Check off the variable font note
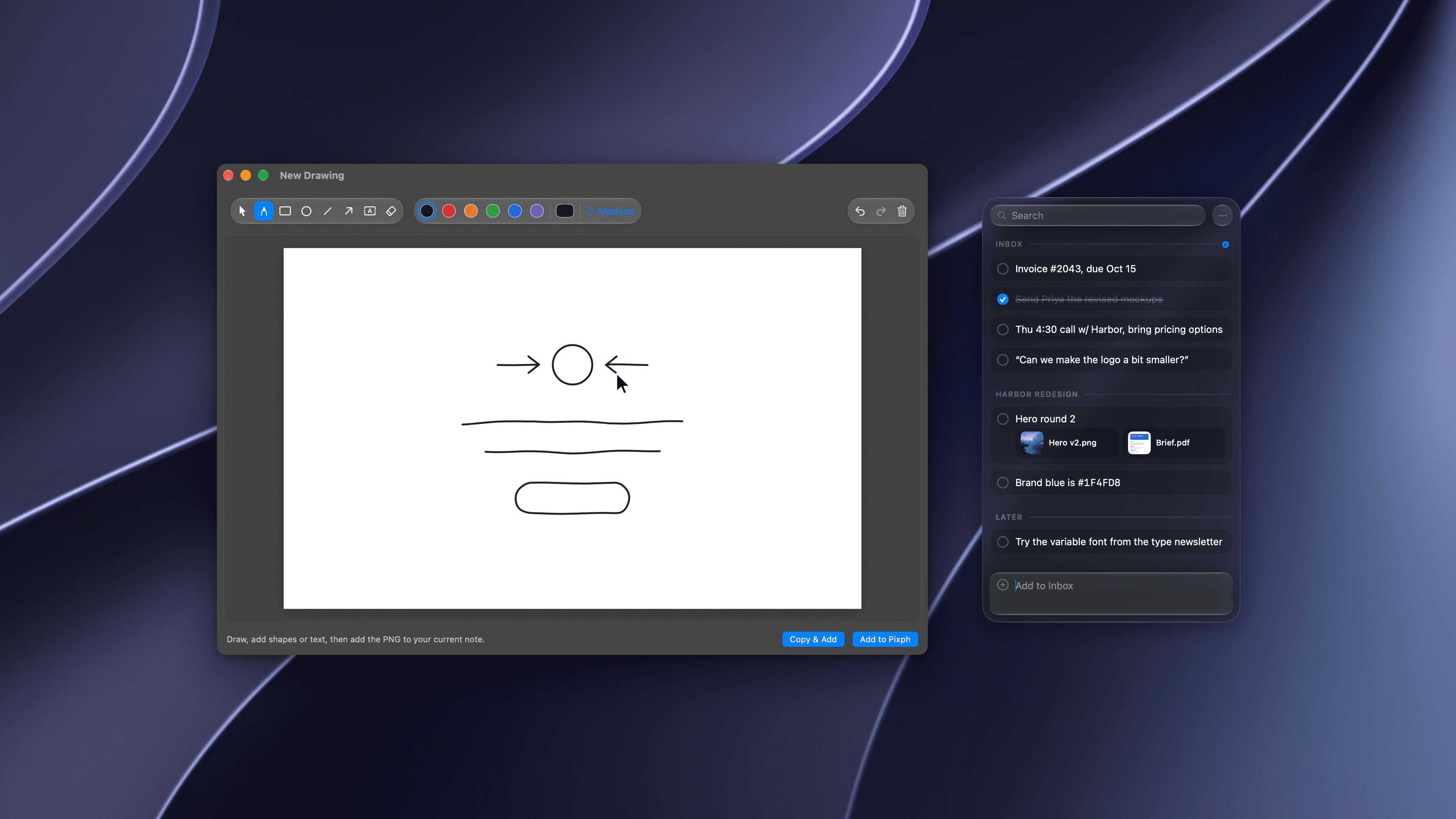The height and width of the screenshot is (819, 1456). click(1003, 541)
